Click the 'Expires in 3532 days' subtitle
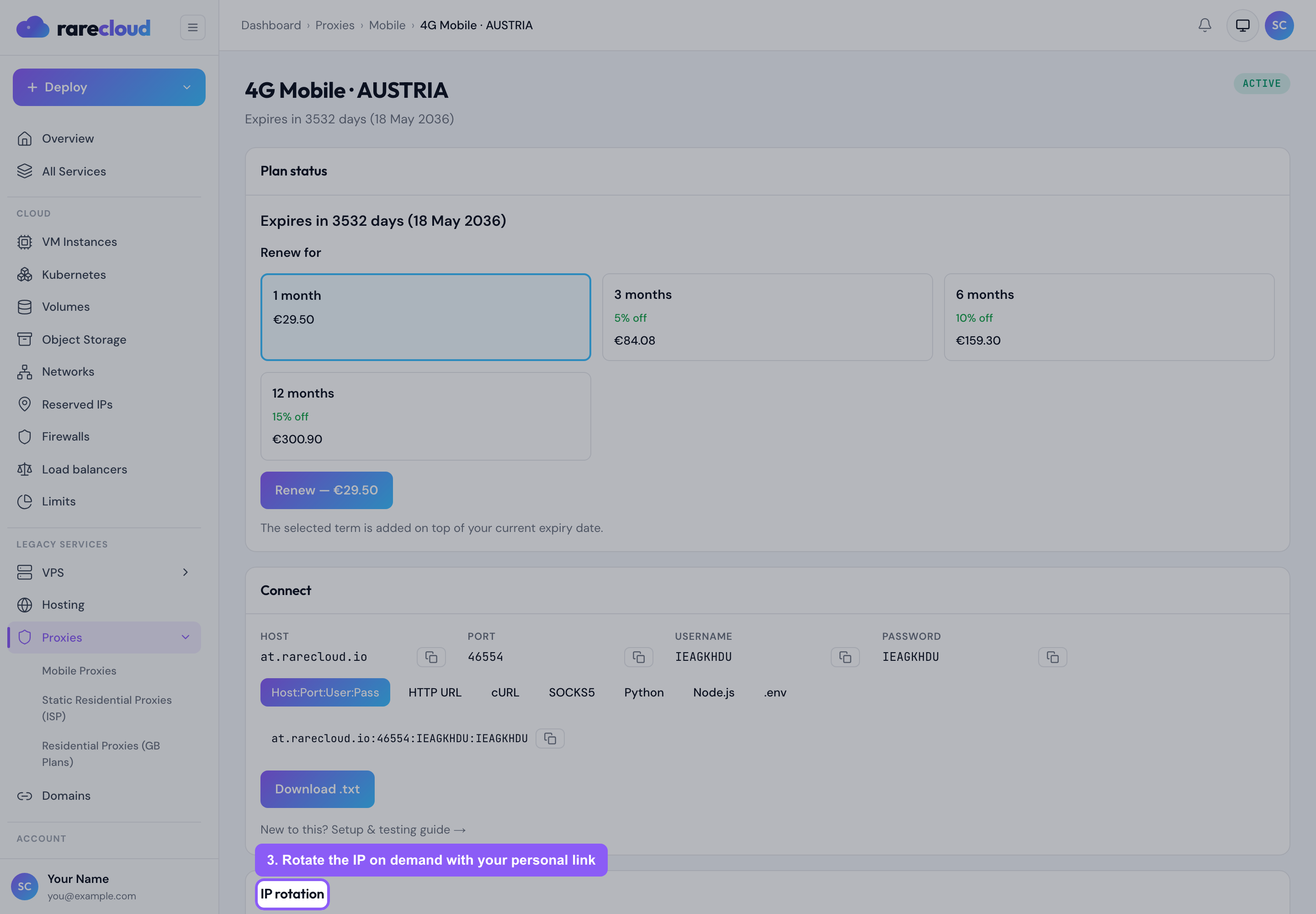Image resolution: width=1316 pixels, height=914 pixels. [x=349, y=119]
